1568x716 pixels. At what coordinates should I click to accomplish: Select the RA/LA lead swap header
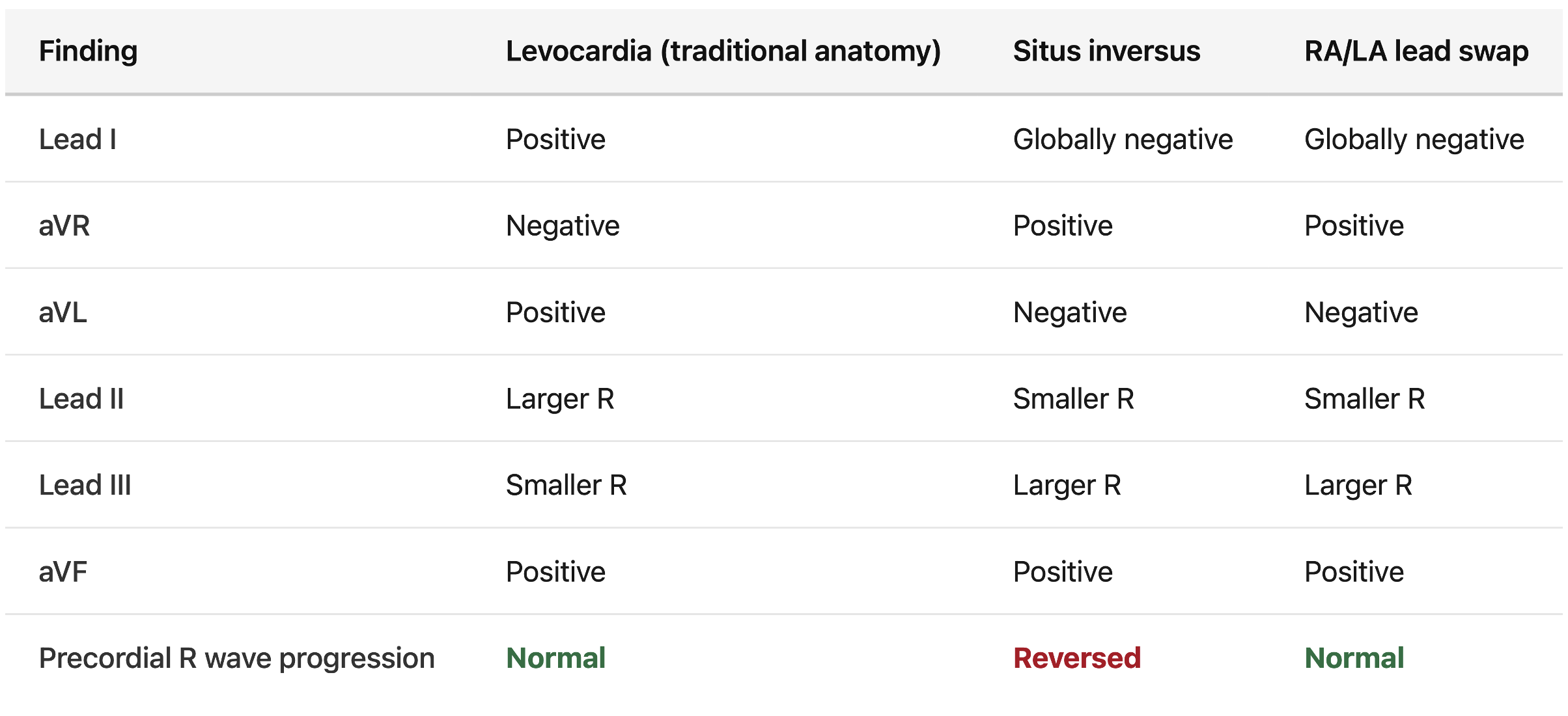pyautogui.click(x=1416, y=51)
